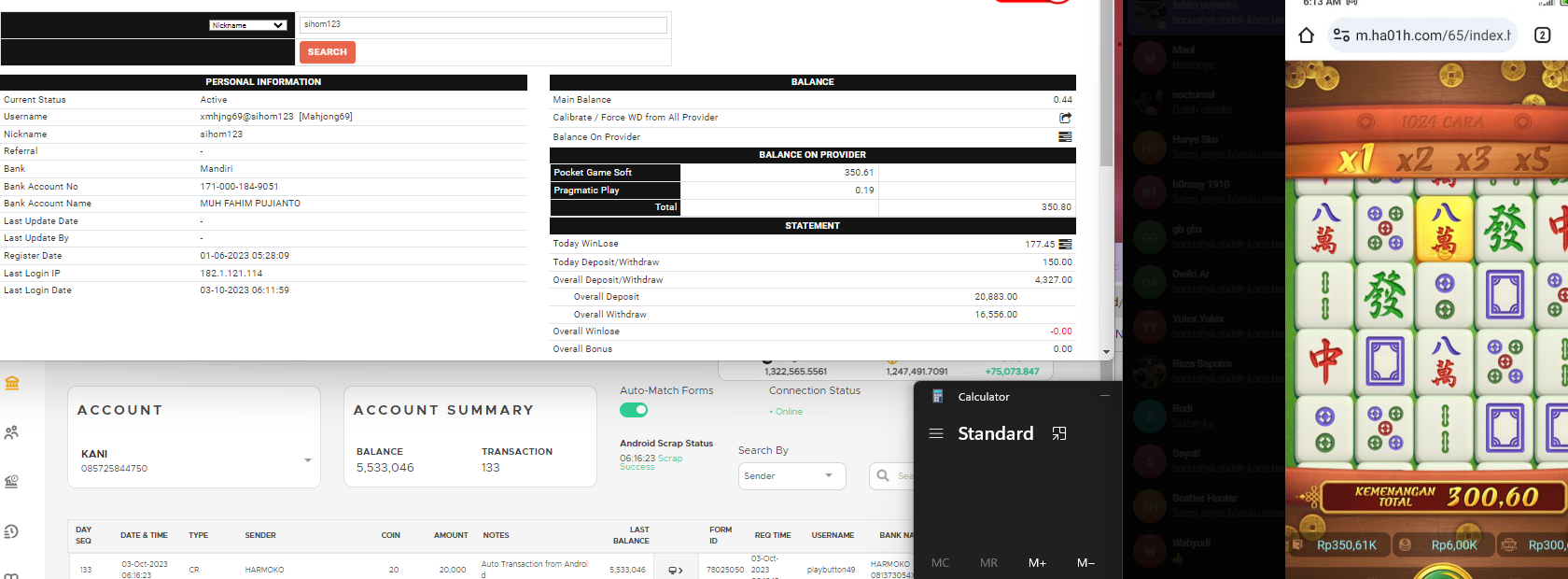Click the nickname search field containing sihom123
The width and height of the screenshot is (1568, 579).
[x=483, y=25]
